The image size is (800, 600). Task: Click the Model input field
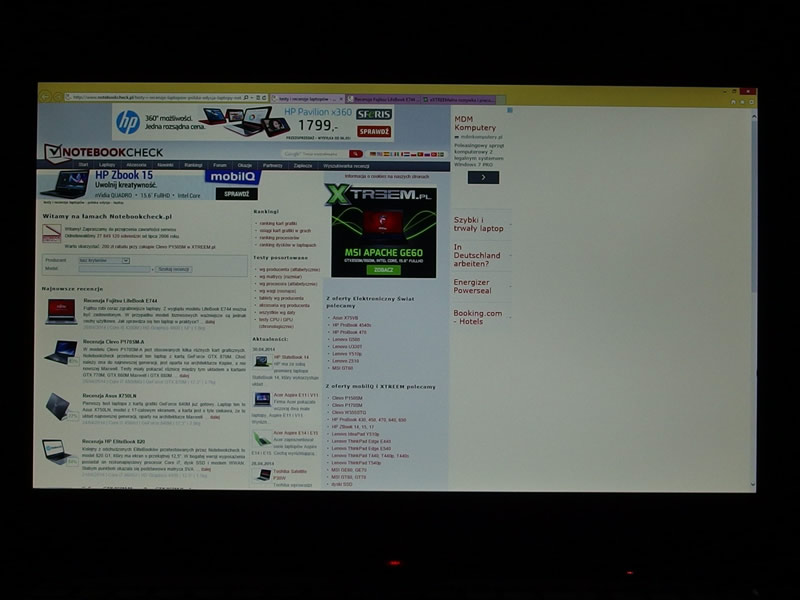[114, 269]
